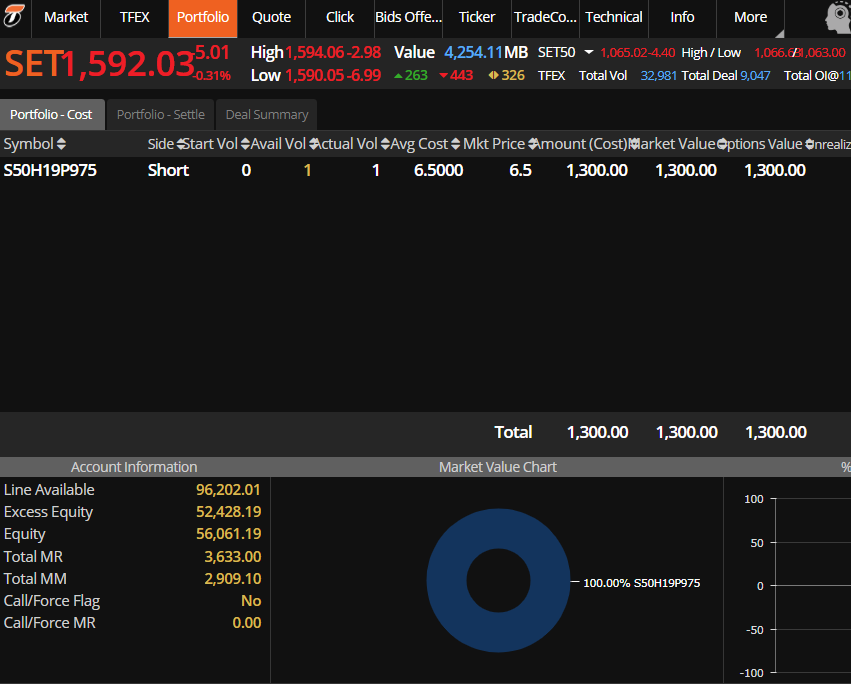Sort by Avg Cost column arrows

pos(455,144)
